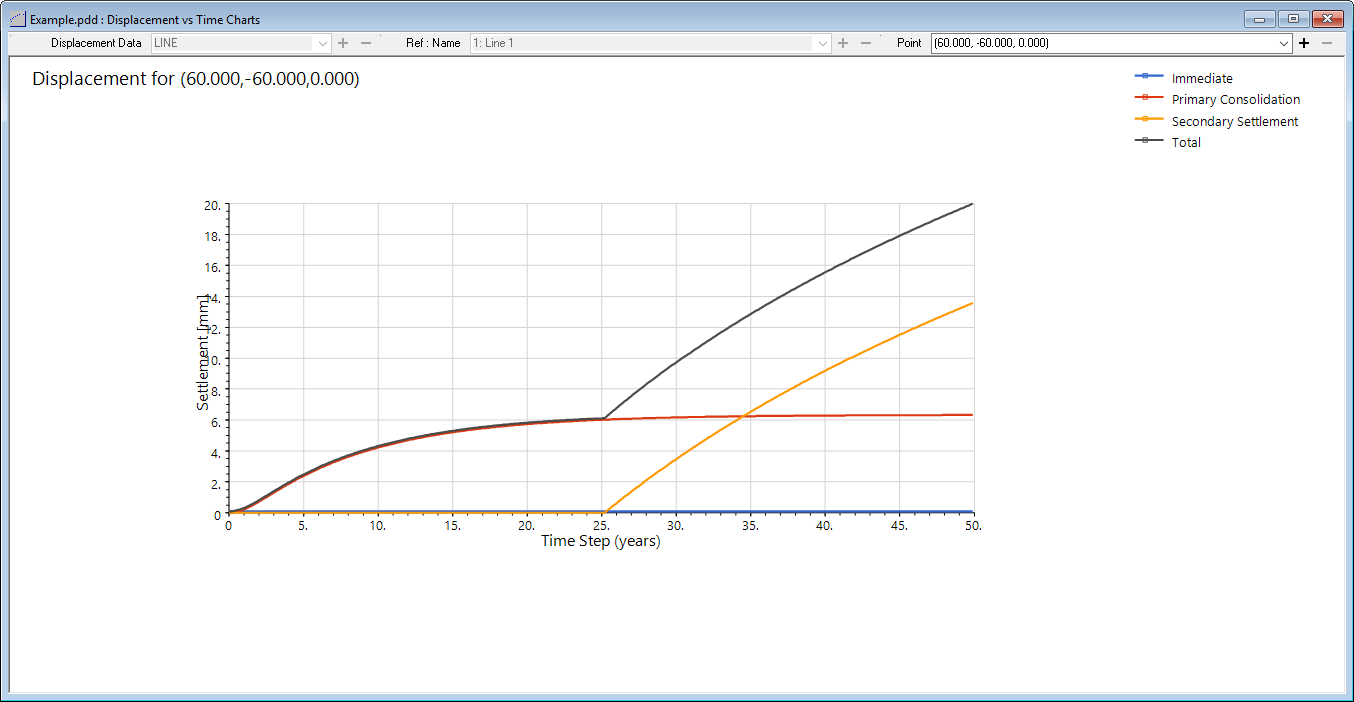Click the blue Immediate legend line marker
The height and width of the screenshot is (702, 1354).
(x=1148, y=78)
